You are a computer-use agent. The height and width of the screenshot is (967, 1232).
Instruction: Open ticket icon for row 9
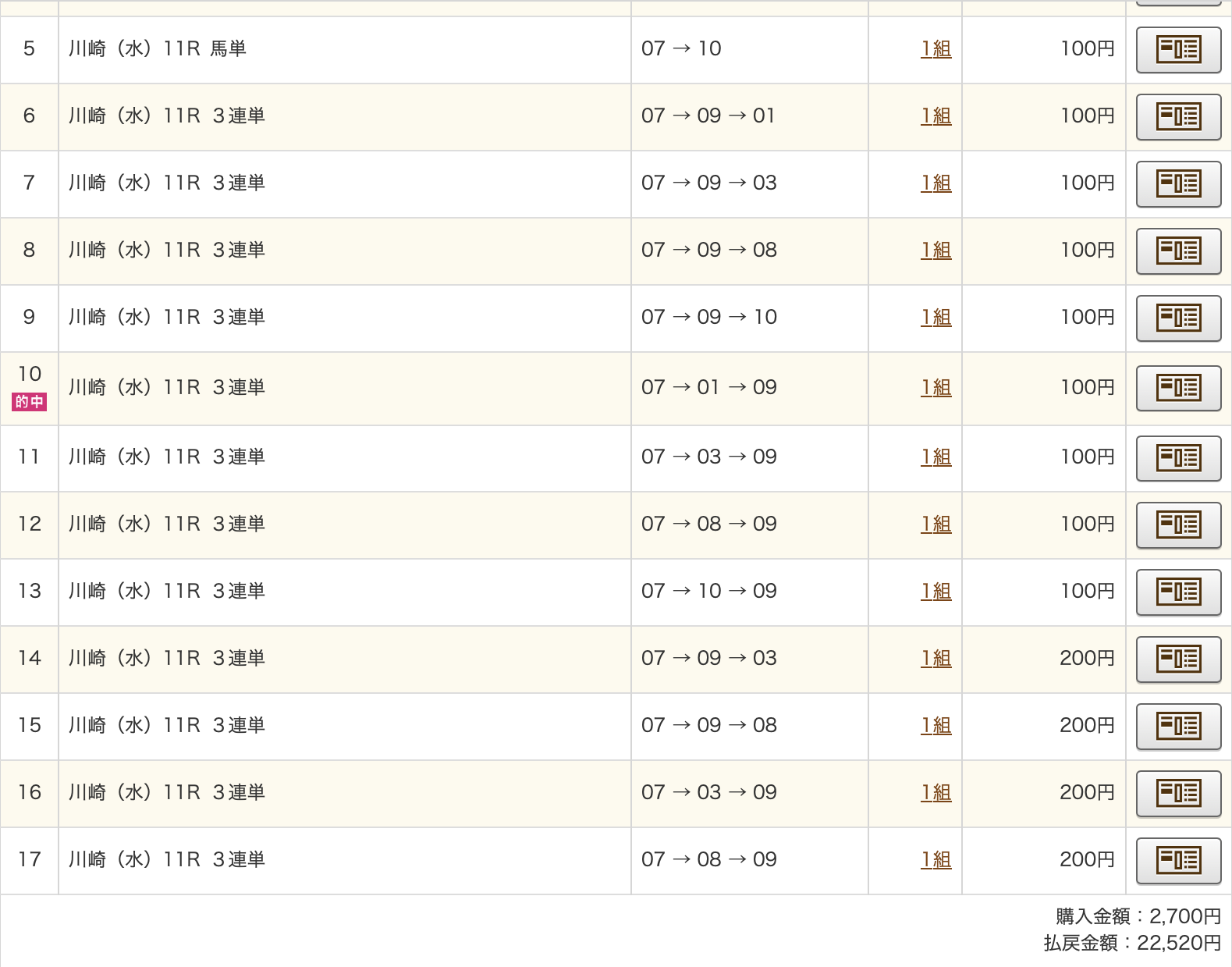pos(1178,318)
